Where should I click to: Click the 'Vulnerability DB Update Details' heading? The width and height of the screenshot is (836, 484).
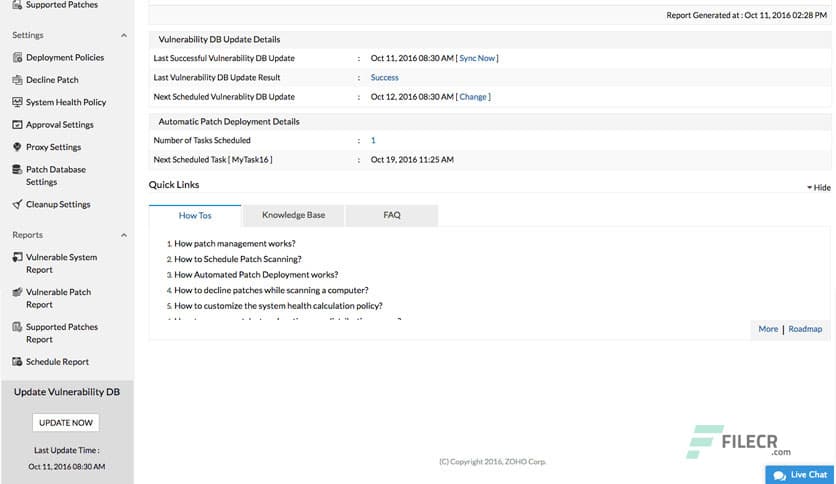219,39
